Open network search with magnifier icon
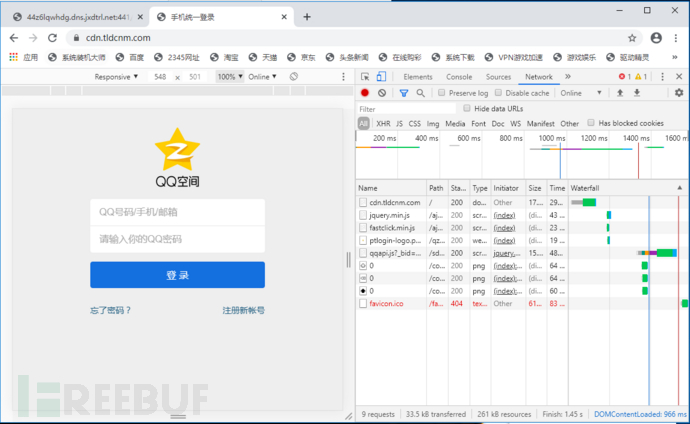This screenshot has width=690, height=424. 420,93
